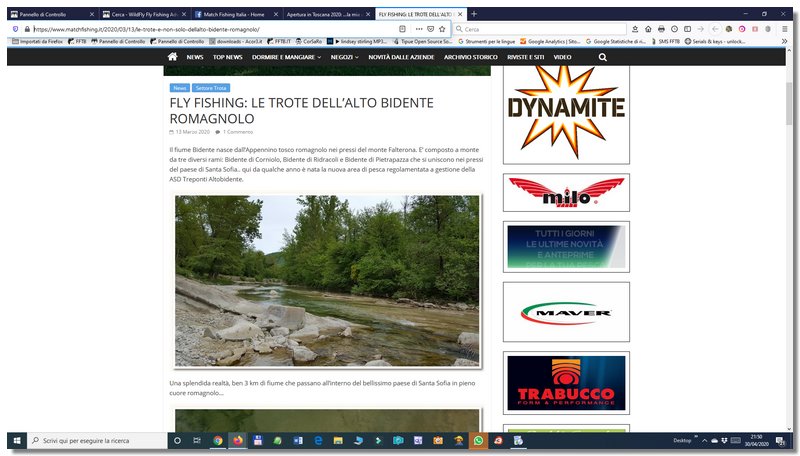Click the Firefox Cerca search box
800x456 pixels.
pyautogui.click(x=540, y=29)
